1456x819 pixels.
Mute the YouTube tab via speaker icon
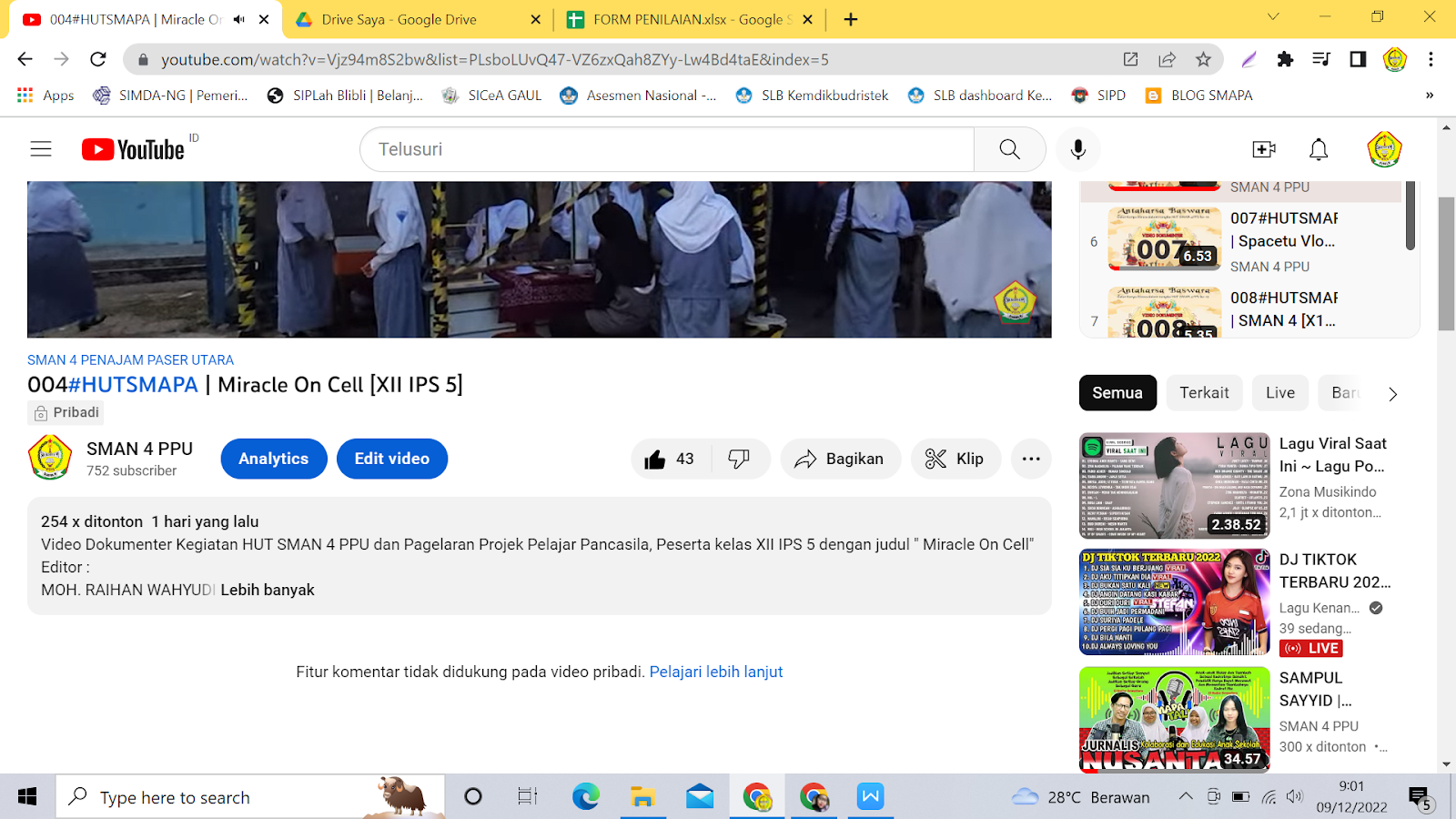point(239,19)
